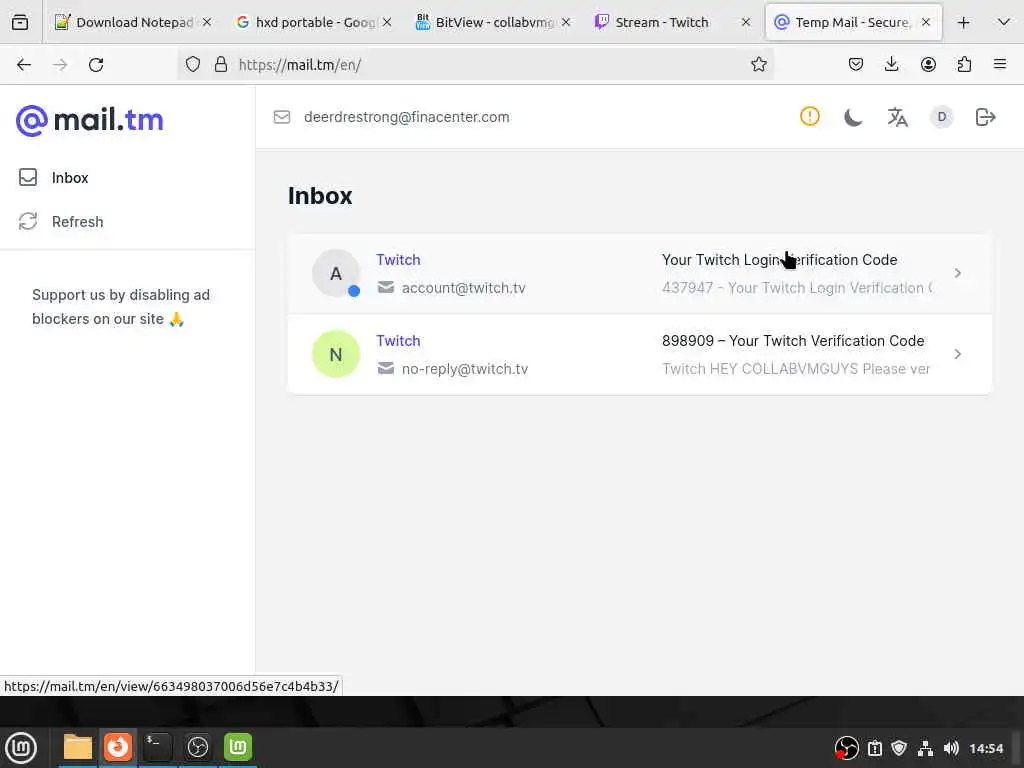The height and width of the screenshot is (768, 1024).
Task: Open the Firefox account menu
Action: [928, 64]
